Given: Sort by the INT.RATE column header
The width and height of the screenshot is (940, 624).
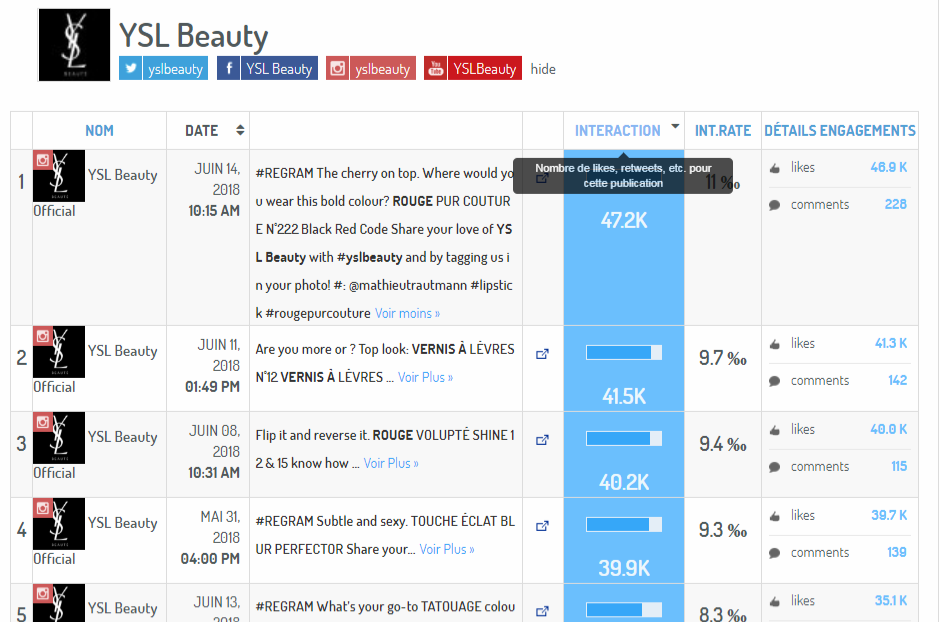Looking at the screenshot, I should 722,131.
